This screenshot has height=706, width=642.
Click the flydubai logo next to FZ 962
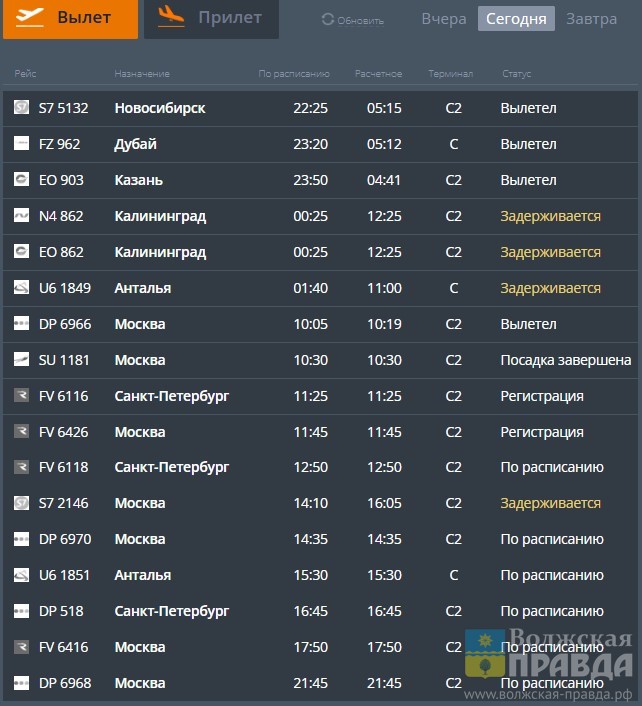pyautogui.click(x=21, y=144)
